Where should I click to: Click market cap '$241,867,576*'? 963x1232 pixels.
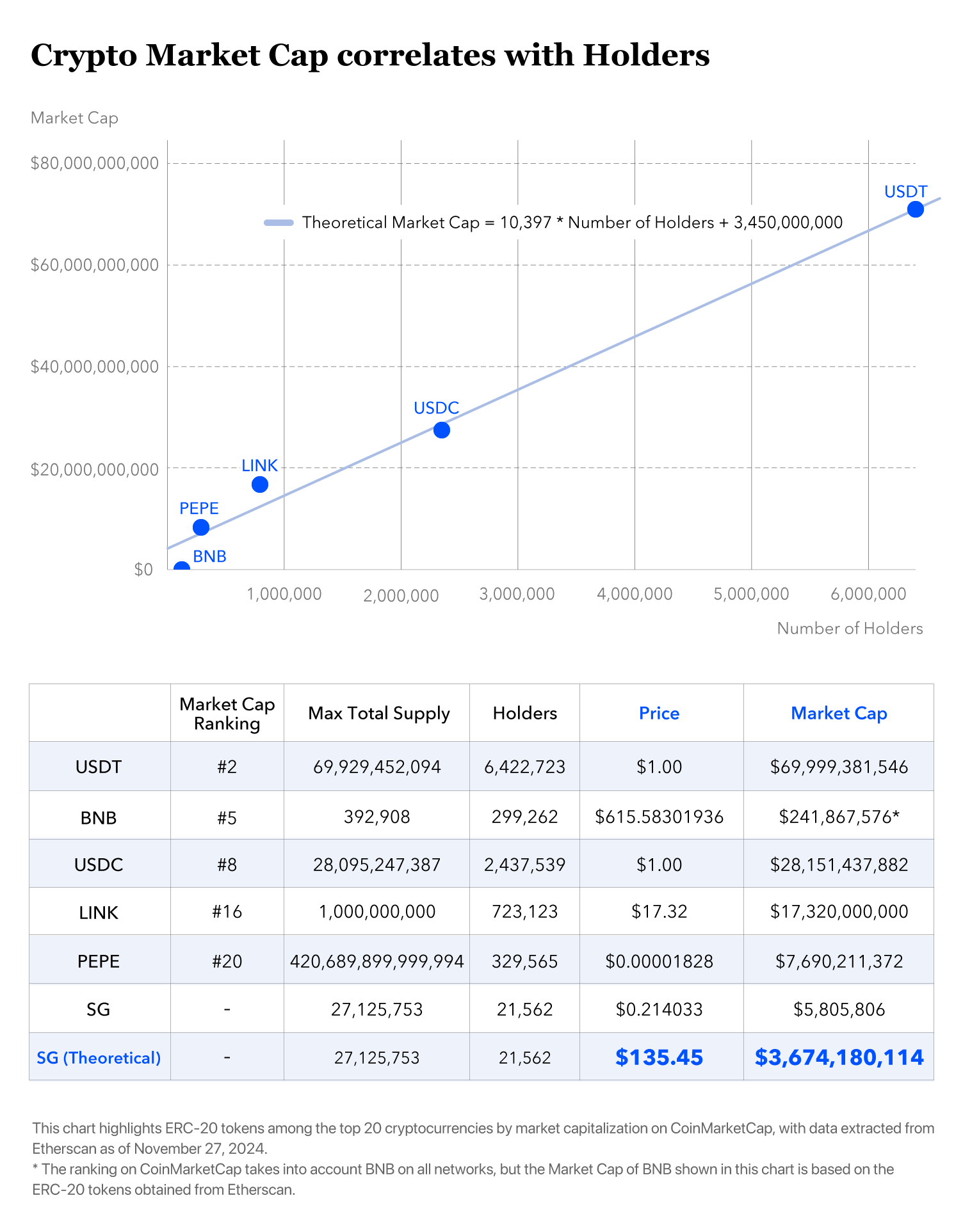839,817
